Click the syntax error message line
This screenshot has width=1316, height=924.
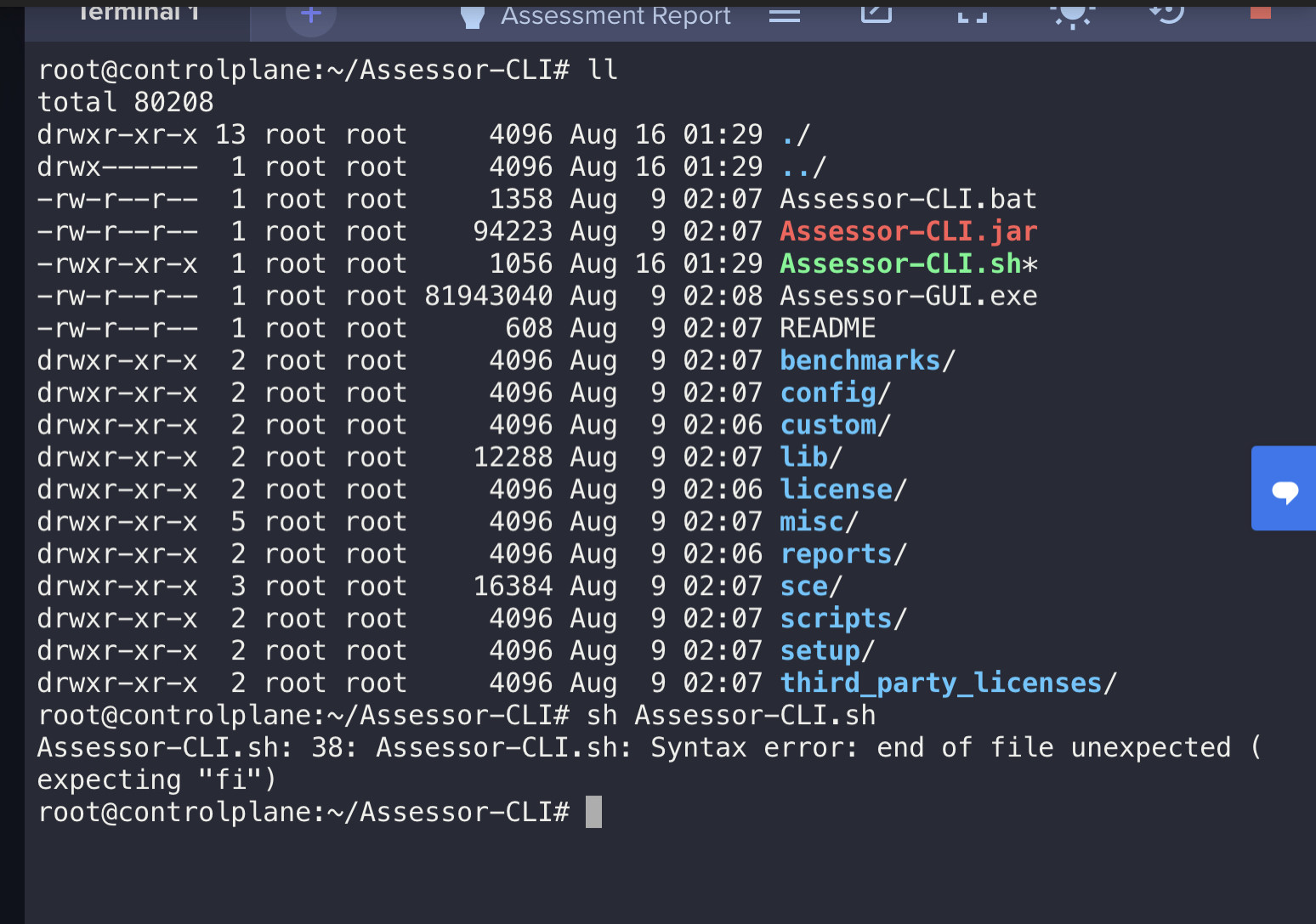coord(646,746)
